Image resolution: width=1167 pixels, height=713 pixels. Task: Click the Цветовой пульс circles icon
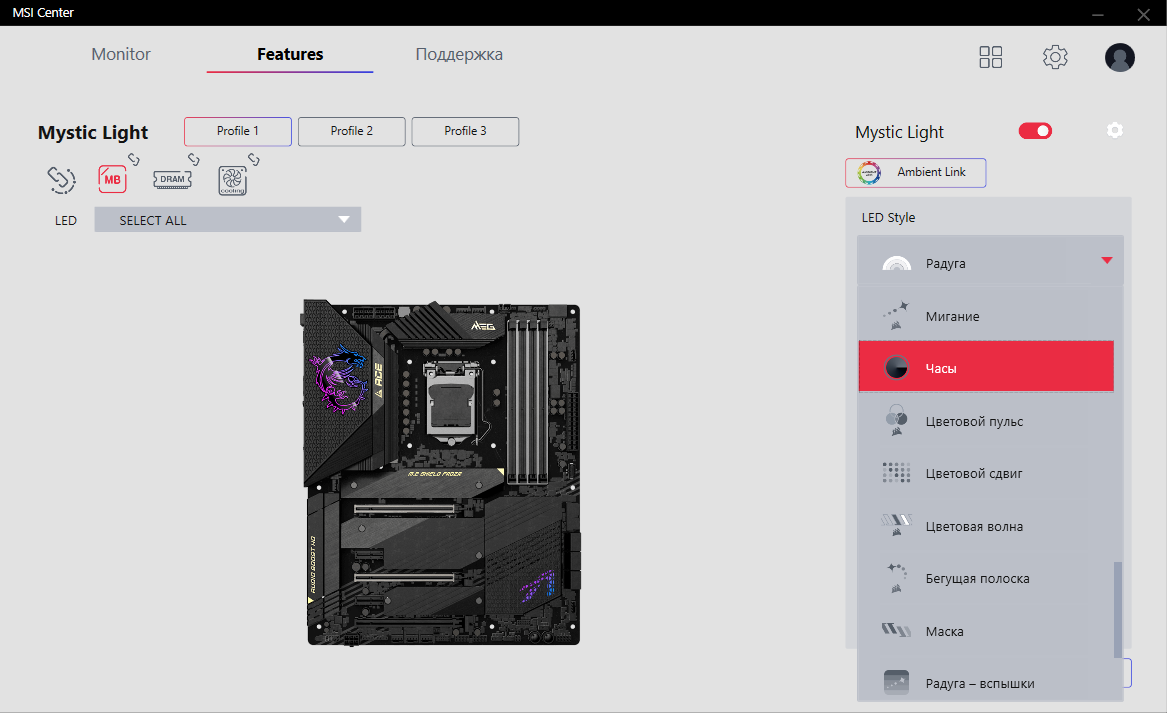896,421
